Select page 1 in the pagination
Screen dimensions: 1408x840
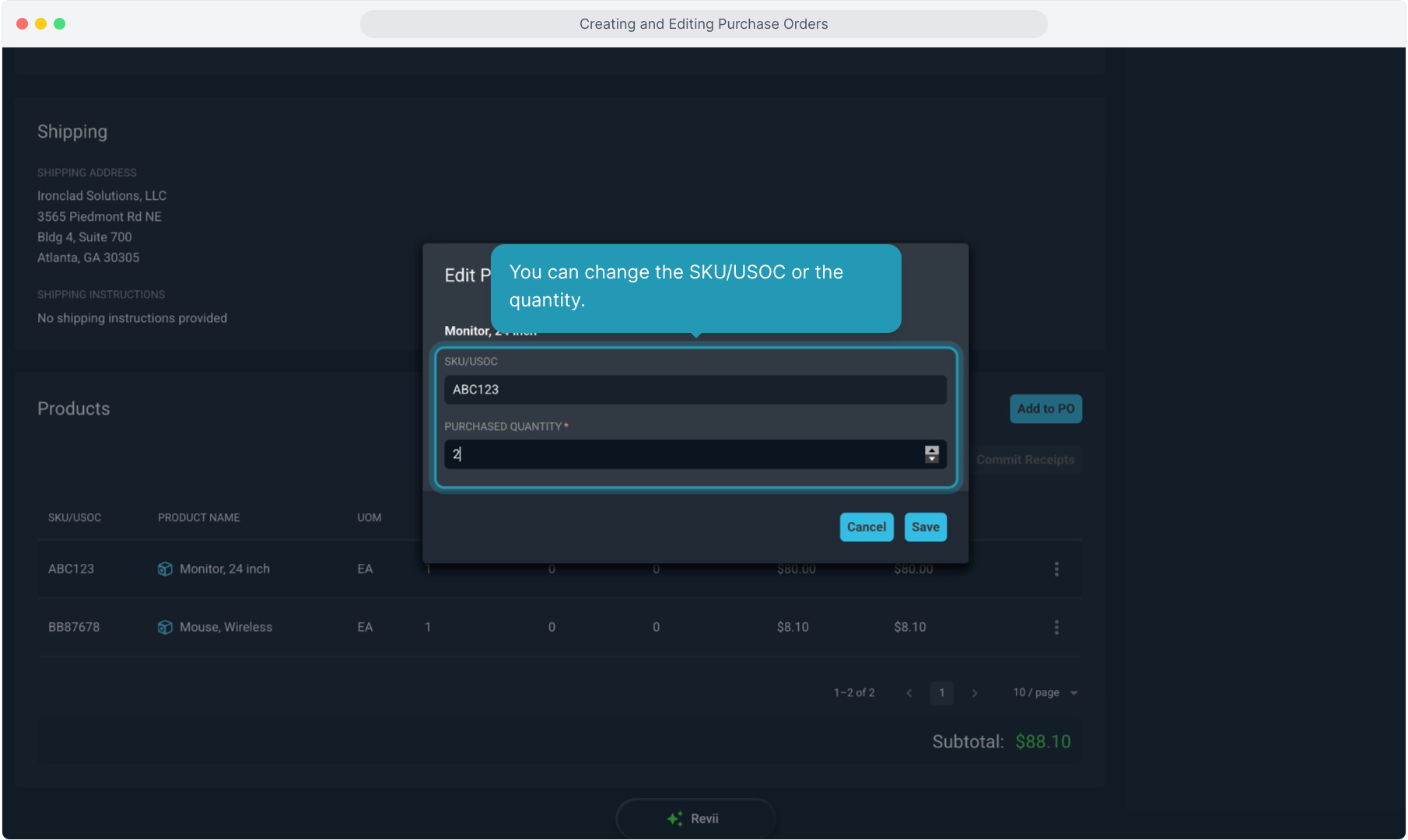[x=941, y=693]
